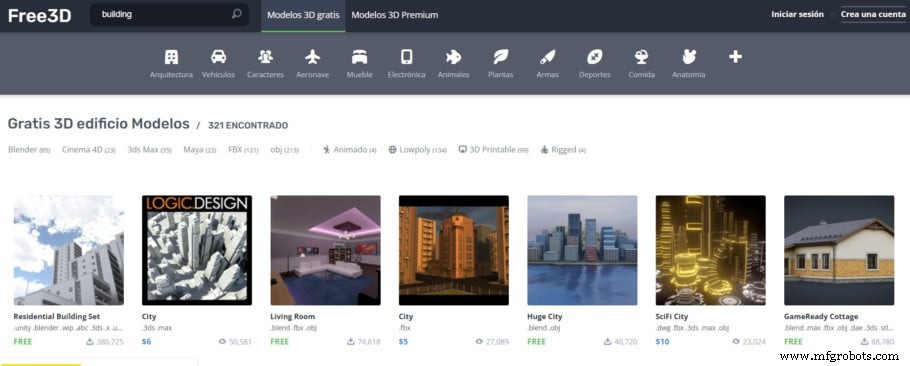Viewport: 910px width, 366px height.
Task: Click the Huge City title
Action: 545,317
